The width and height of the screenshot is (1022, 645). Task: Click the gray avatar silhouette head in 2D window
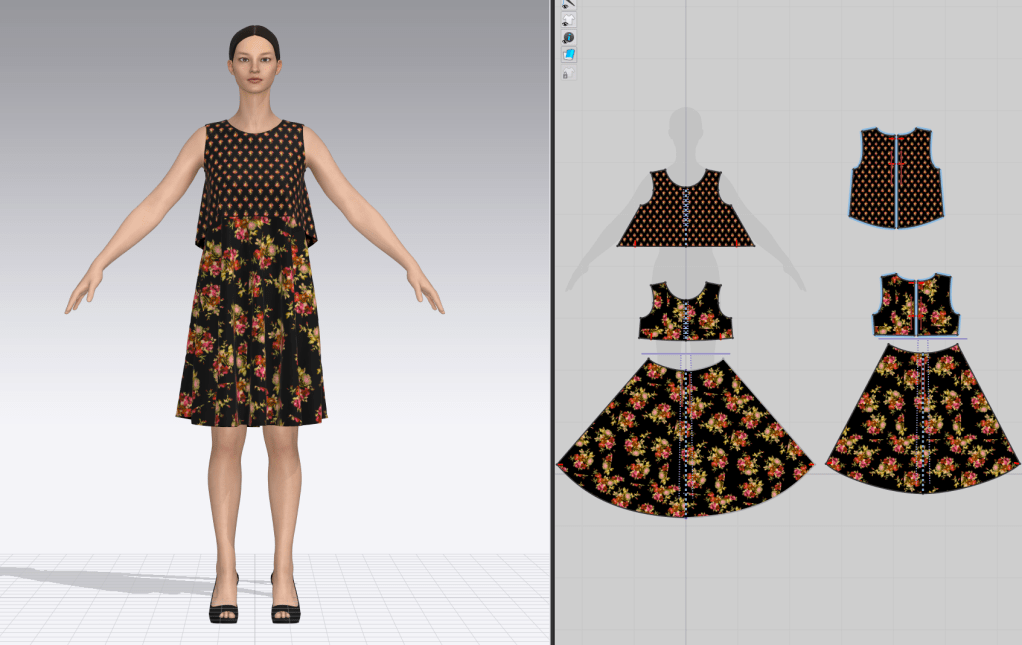point(686,125)
